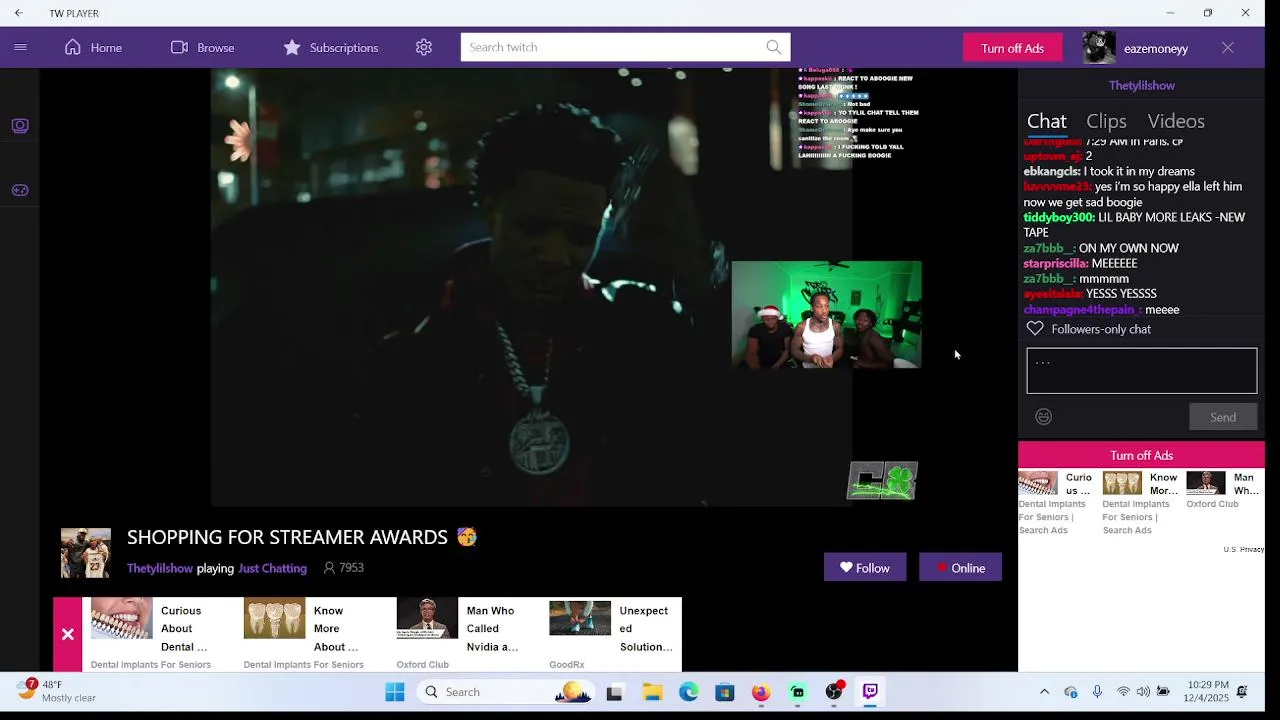Open the Thetylilshow channel link above chat
1280x720 pixels.
coord(1141,86)
